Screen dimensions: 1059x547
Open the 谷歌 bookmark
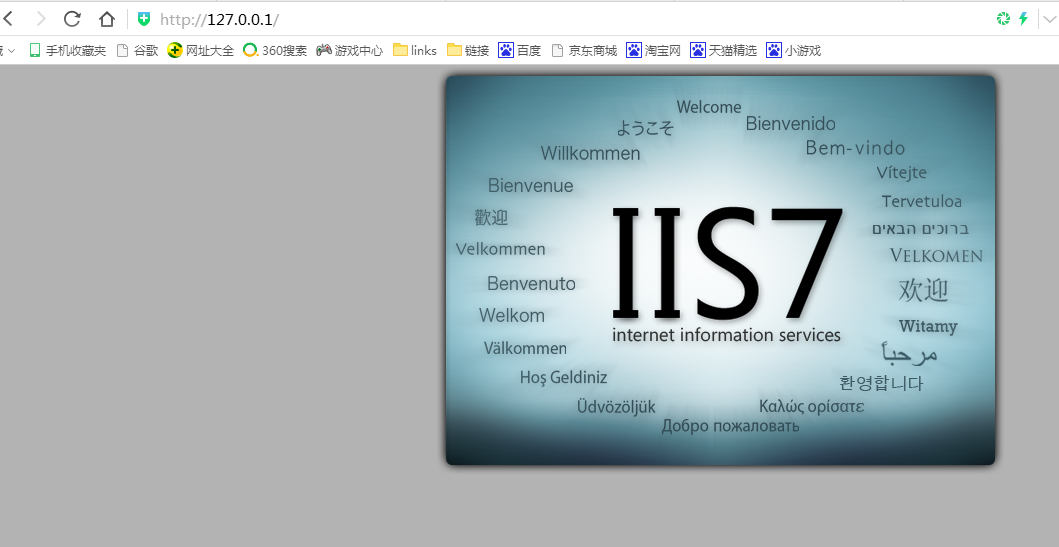click(x=137, y=51)
